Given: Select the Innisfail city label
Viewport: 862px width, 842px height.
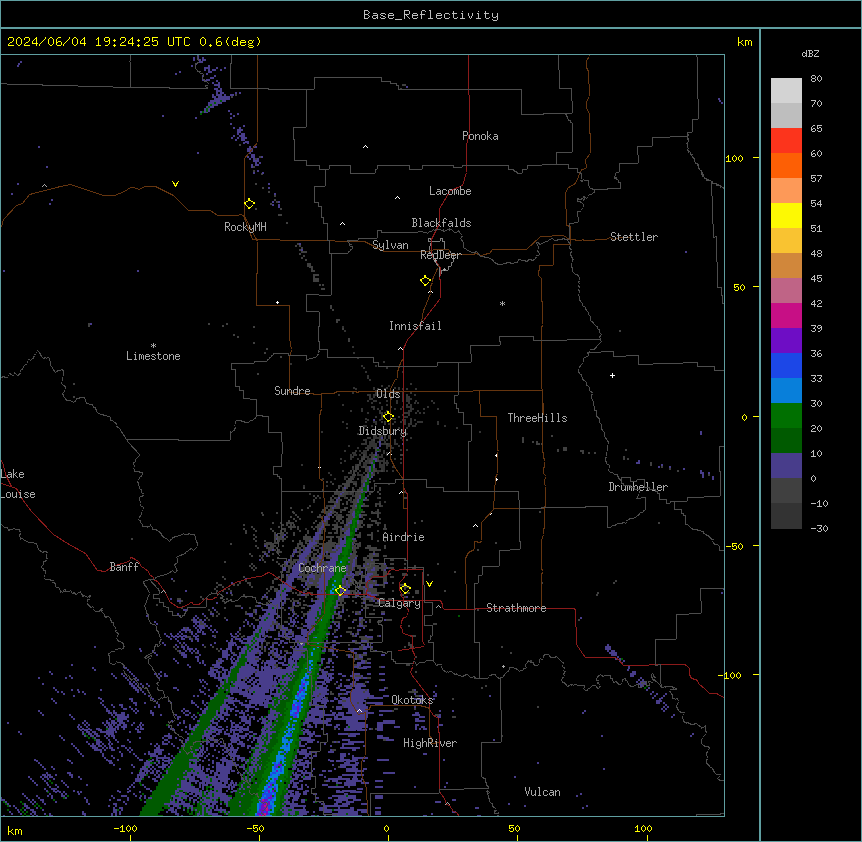Looking at the screenshot, I should pos(415,326).
